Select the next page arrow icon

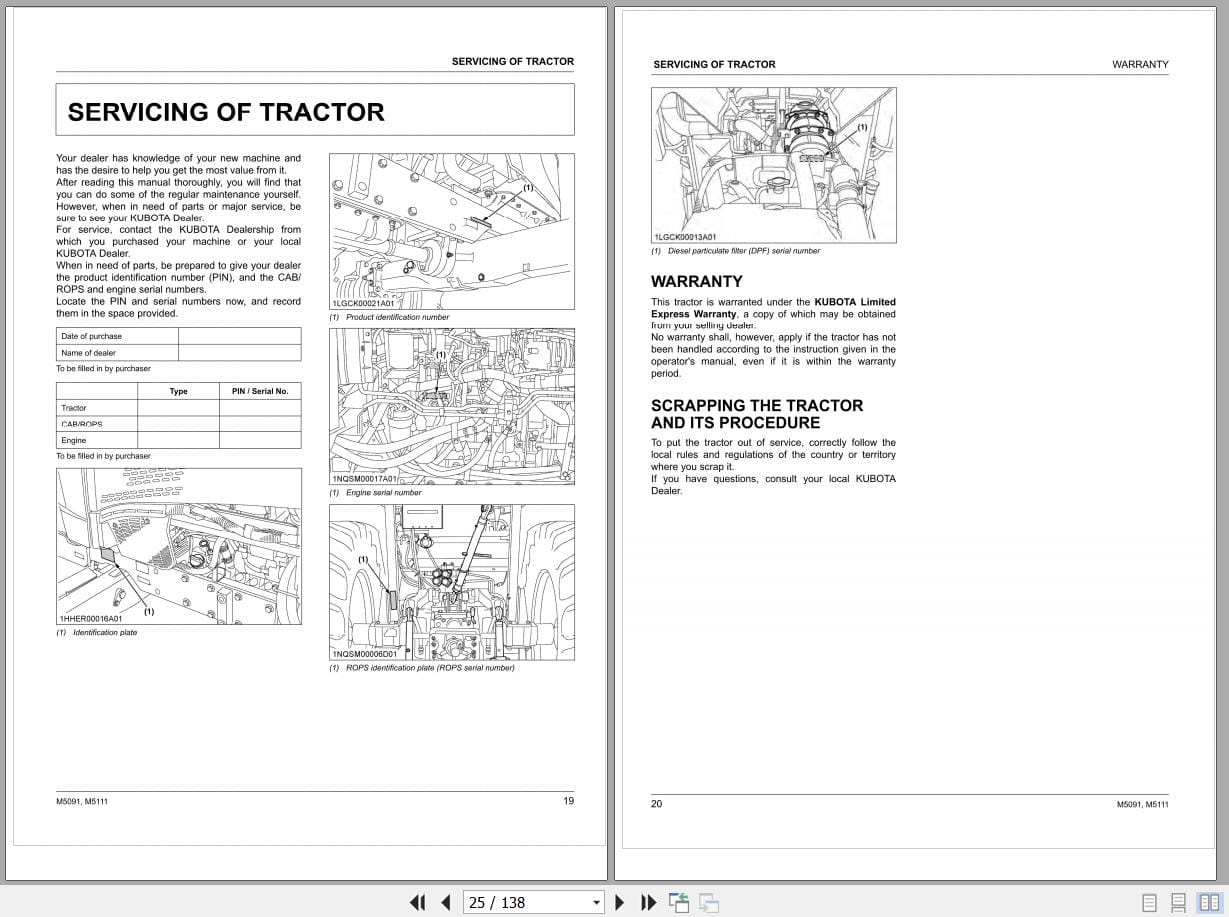pos(619,902)
